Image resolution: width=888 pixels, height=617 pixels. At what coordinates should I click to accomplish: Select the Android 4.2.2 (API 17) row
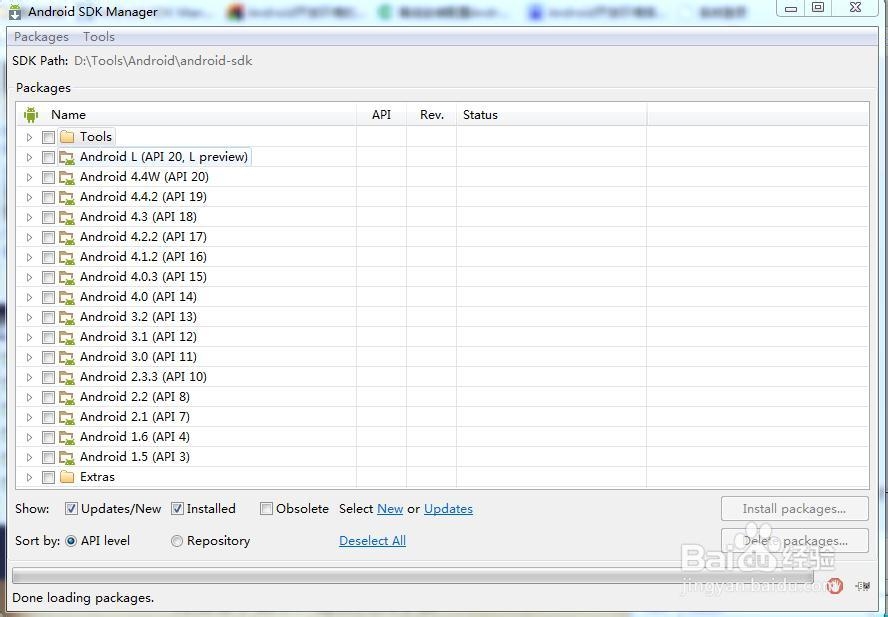[442, 237]
